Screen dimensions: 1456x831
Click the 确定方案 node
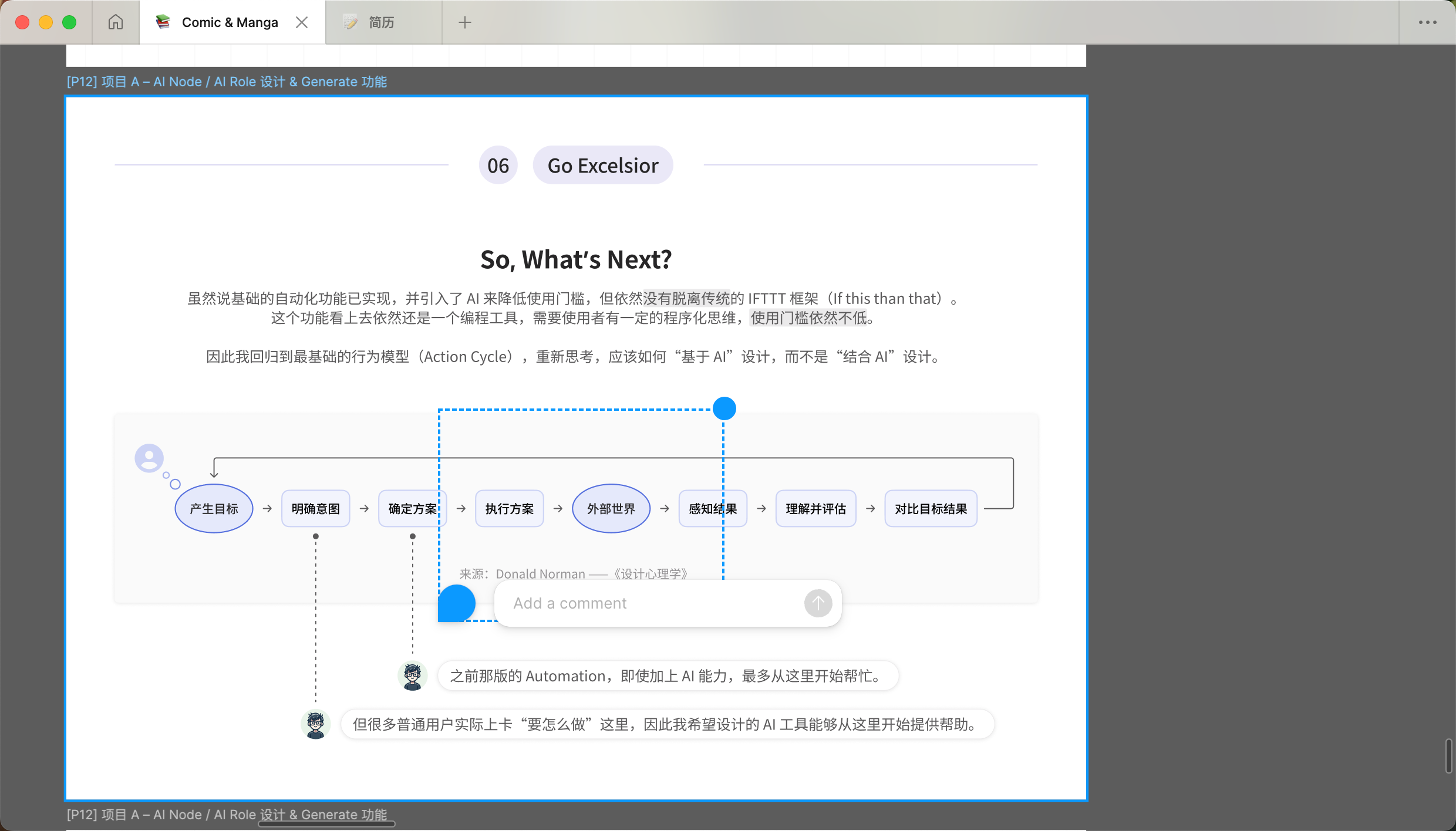pos(413,509)
